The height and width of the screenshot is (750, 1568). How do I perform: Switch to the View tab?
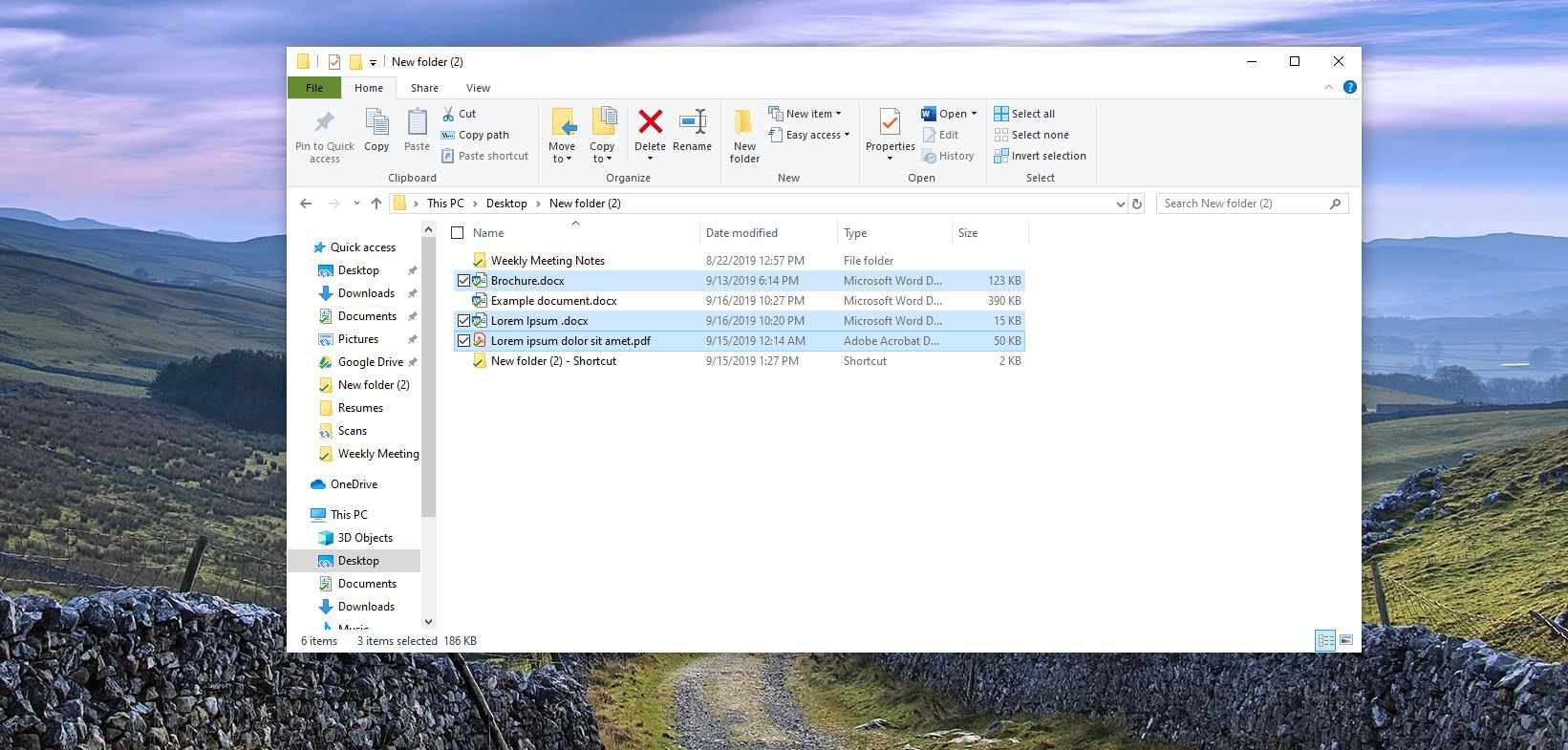pos(478,88)
